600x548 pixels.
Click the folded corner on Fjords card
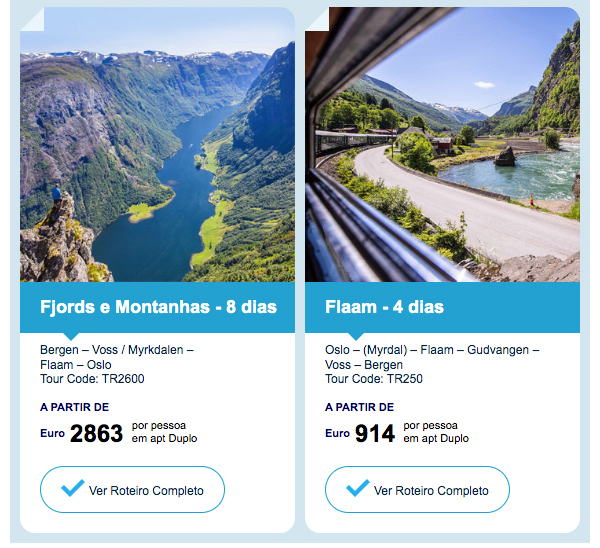click(x=32, y=19)
